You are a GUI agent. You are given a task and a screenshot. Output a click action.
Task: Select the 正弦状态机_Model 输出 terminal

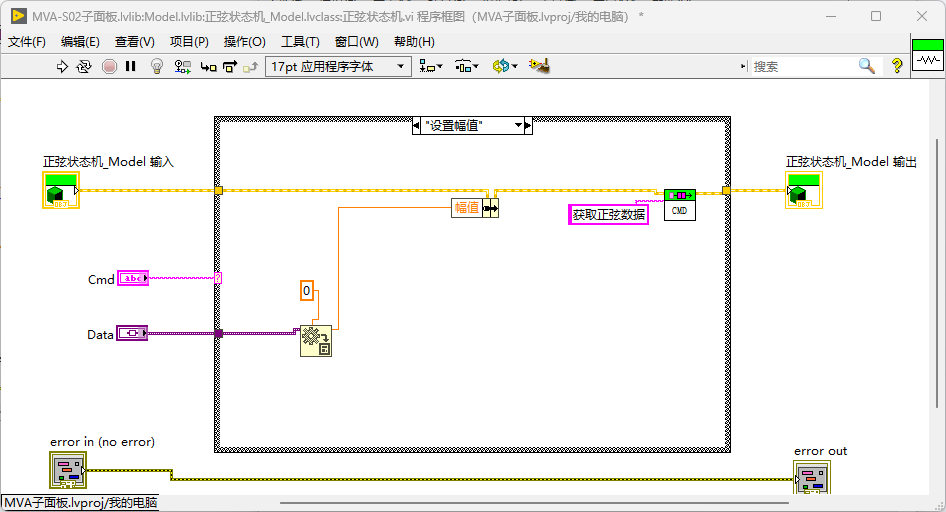tap(804, 190)
